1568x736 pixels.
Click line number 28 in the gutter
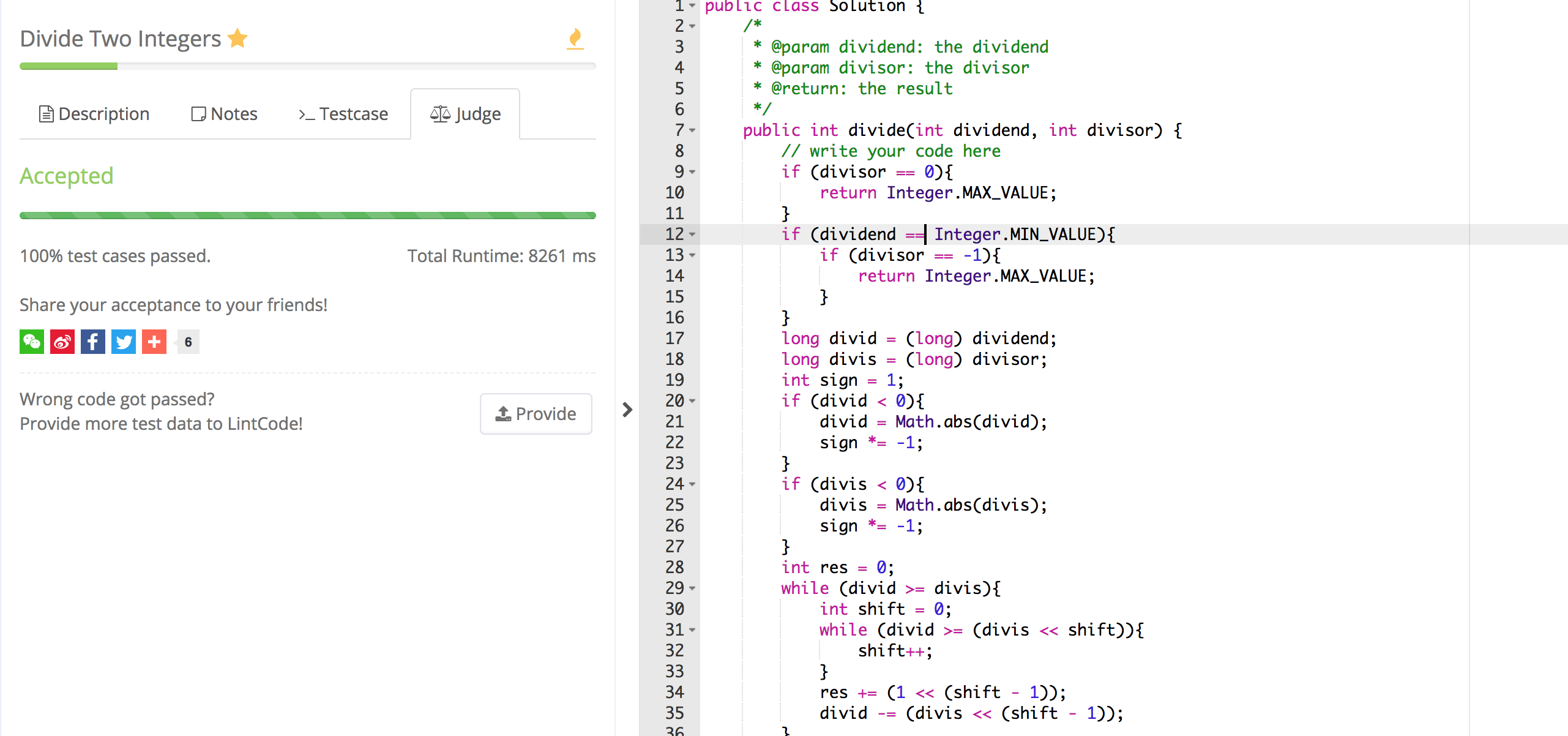point(674,568)
